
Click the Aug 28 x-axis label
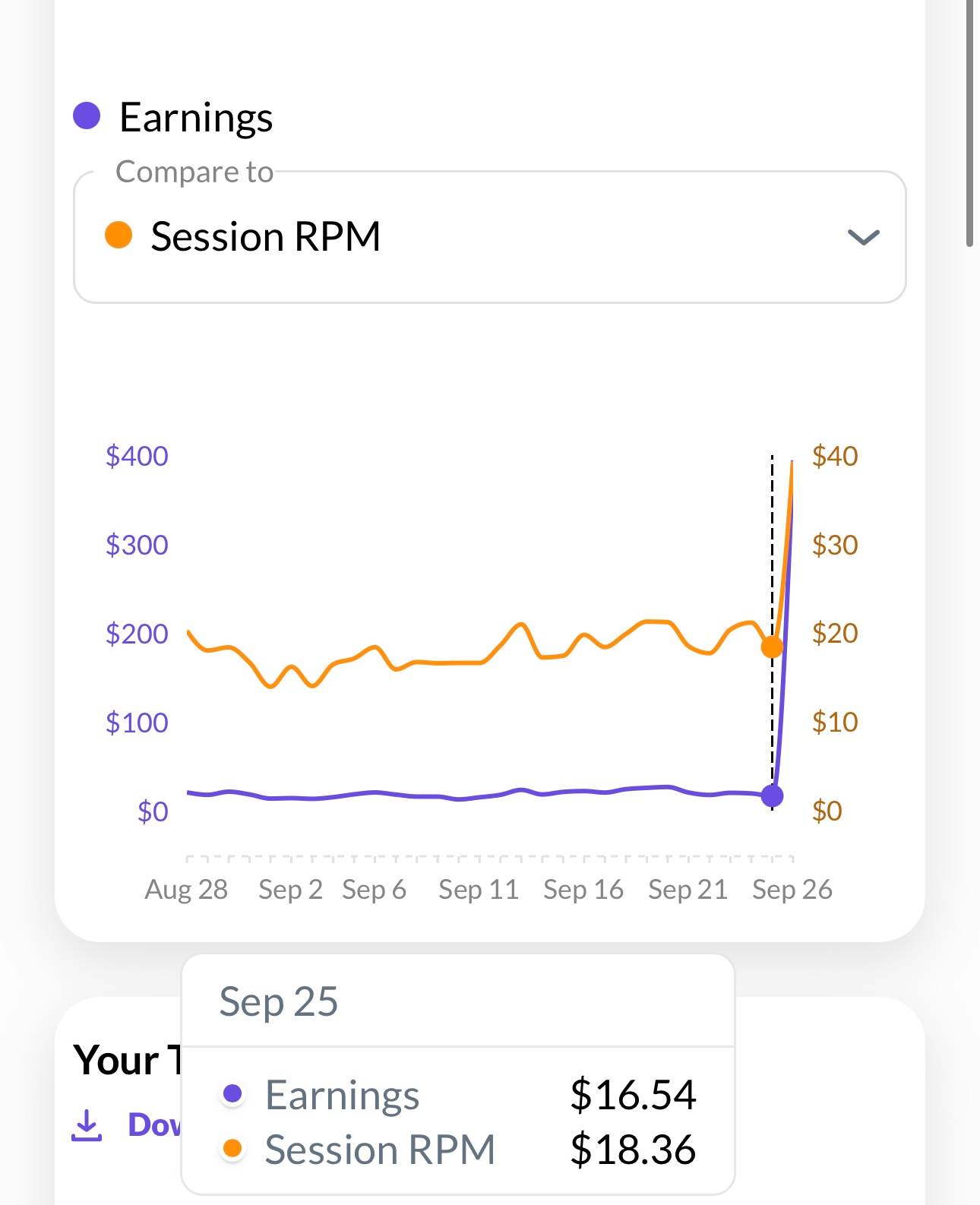click(186, 889)
